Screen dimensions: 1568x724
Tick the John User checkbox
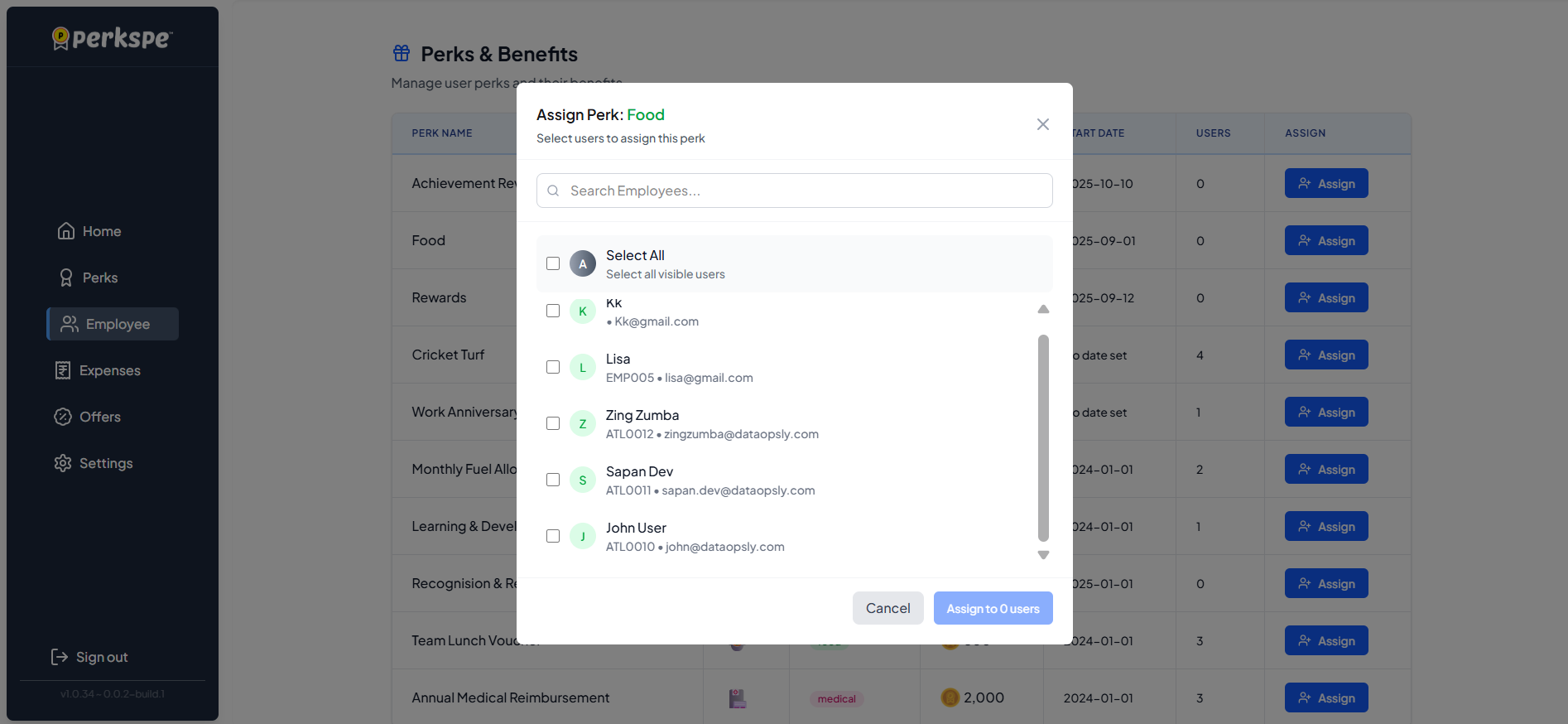coord(553,536)
